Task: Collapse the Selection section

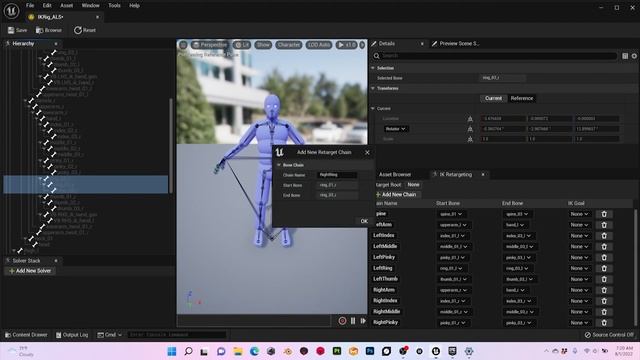Action: point(373,68)
